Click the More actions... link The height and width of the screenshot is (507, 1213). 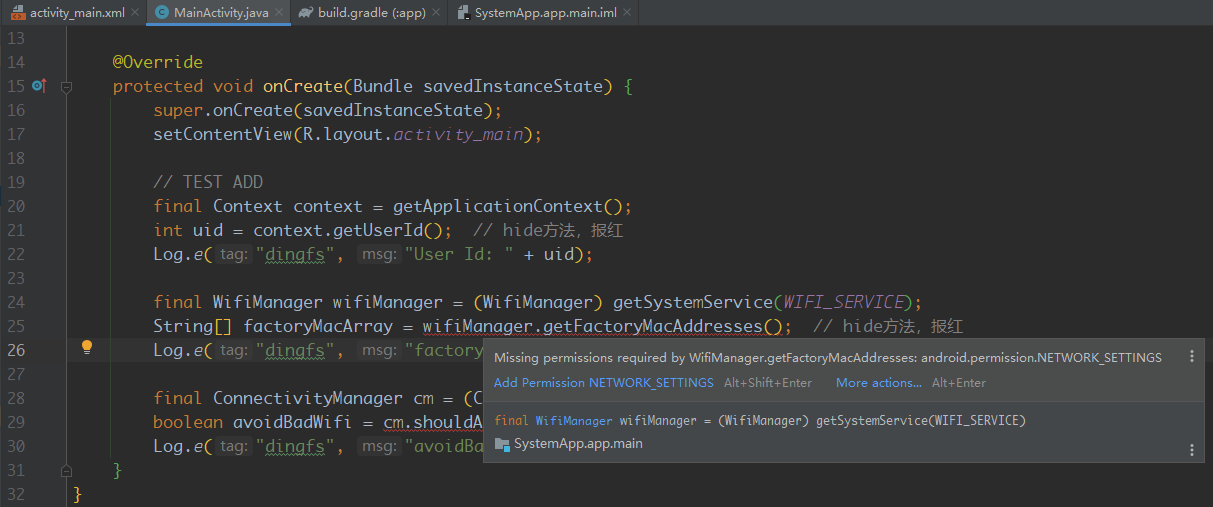coord(878,383)
